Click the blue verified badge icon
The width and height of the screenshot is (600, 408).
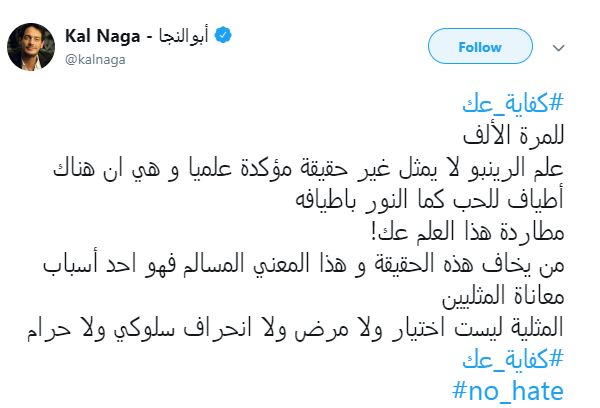click(225, 37)
